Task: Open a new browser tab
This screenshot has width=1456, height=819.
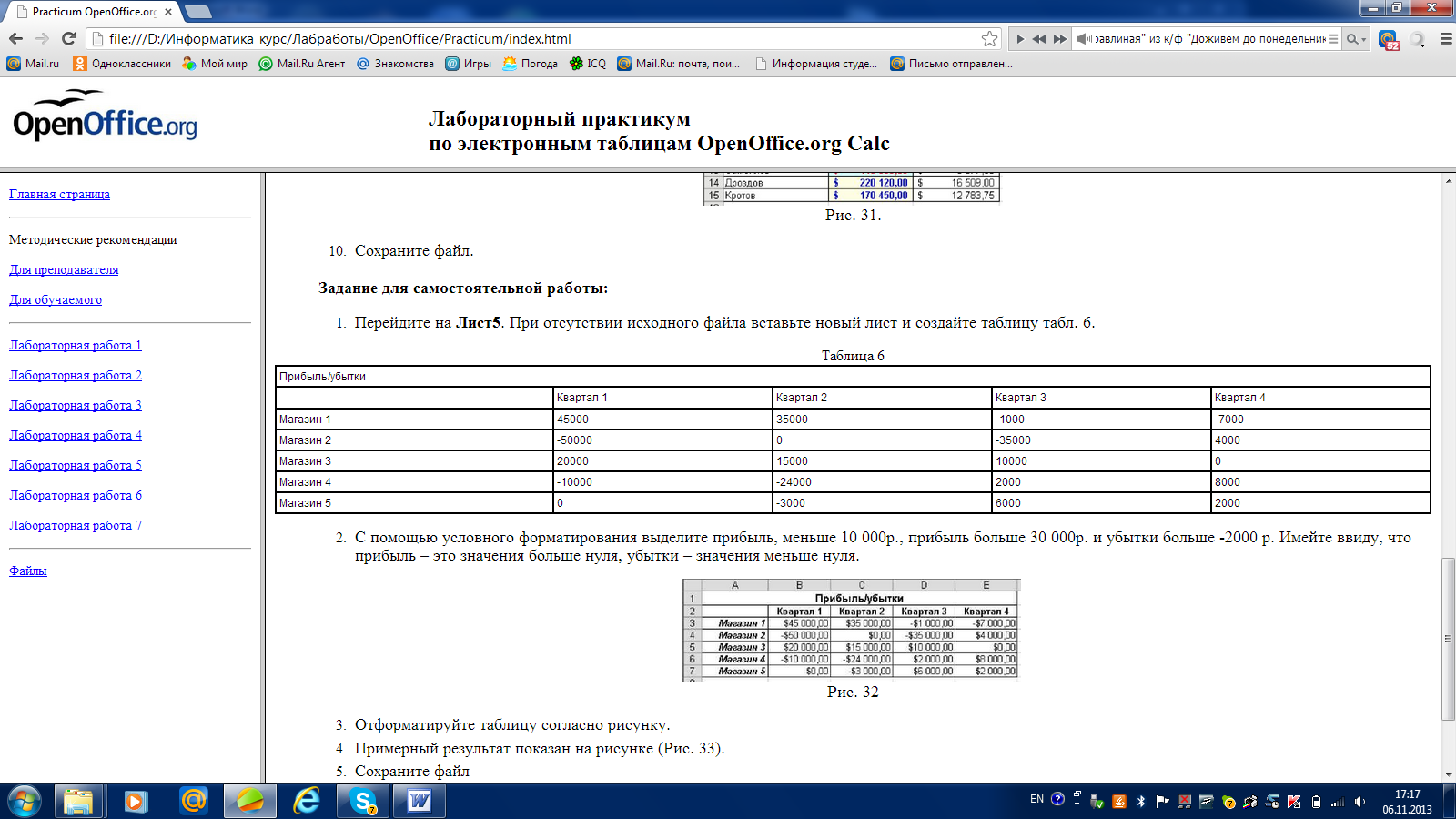Action: (197, 12)
